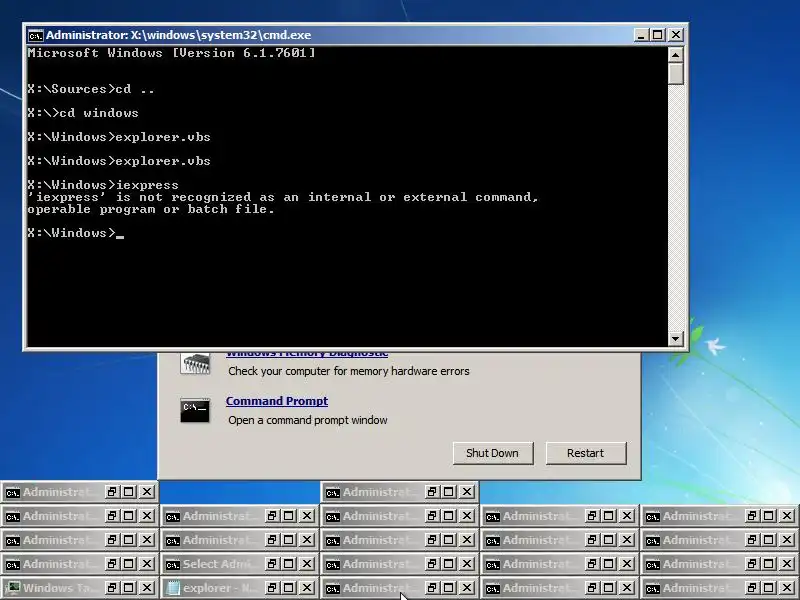Maximize the minimized 'Select Admi...' window
The width and height of the screenshot is (800, 600).
click(x=289, y=564)
